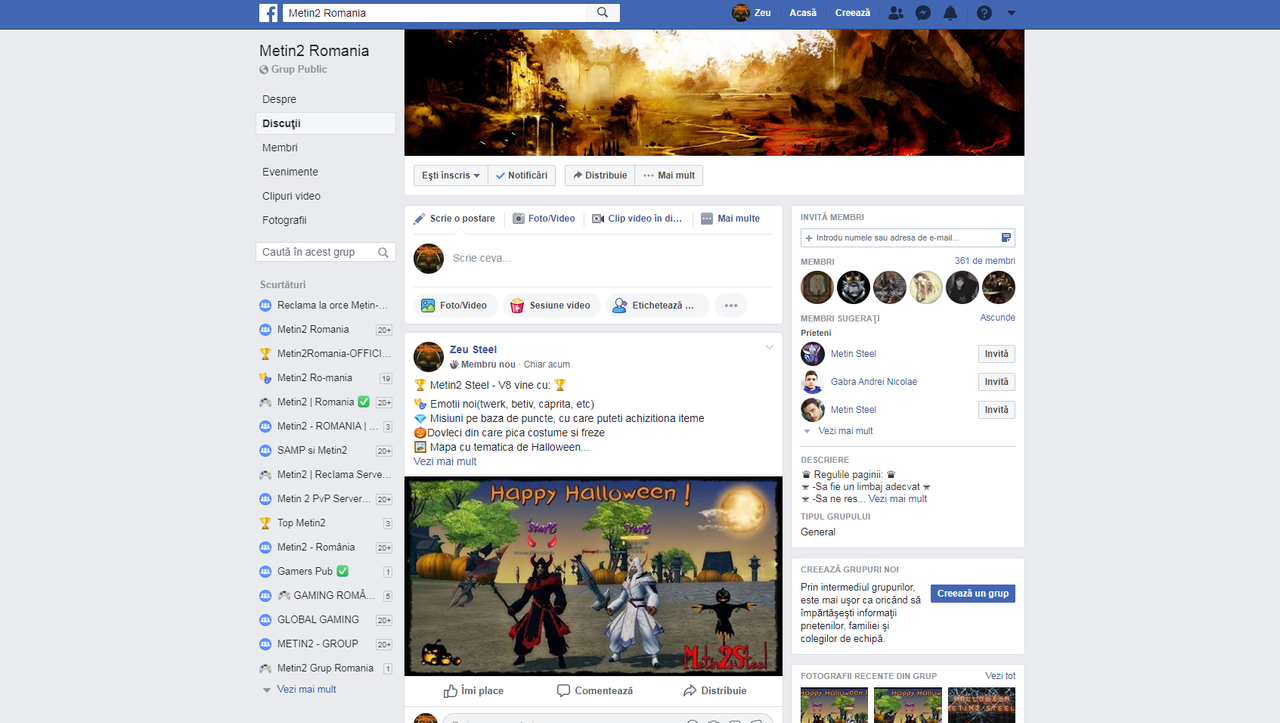Viewport: 1280px width, 723px height.
Task: Open the Ești înscris dropdown
Action: point(450,175)
